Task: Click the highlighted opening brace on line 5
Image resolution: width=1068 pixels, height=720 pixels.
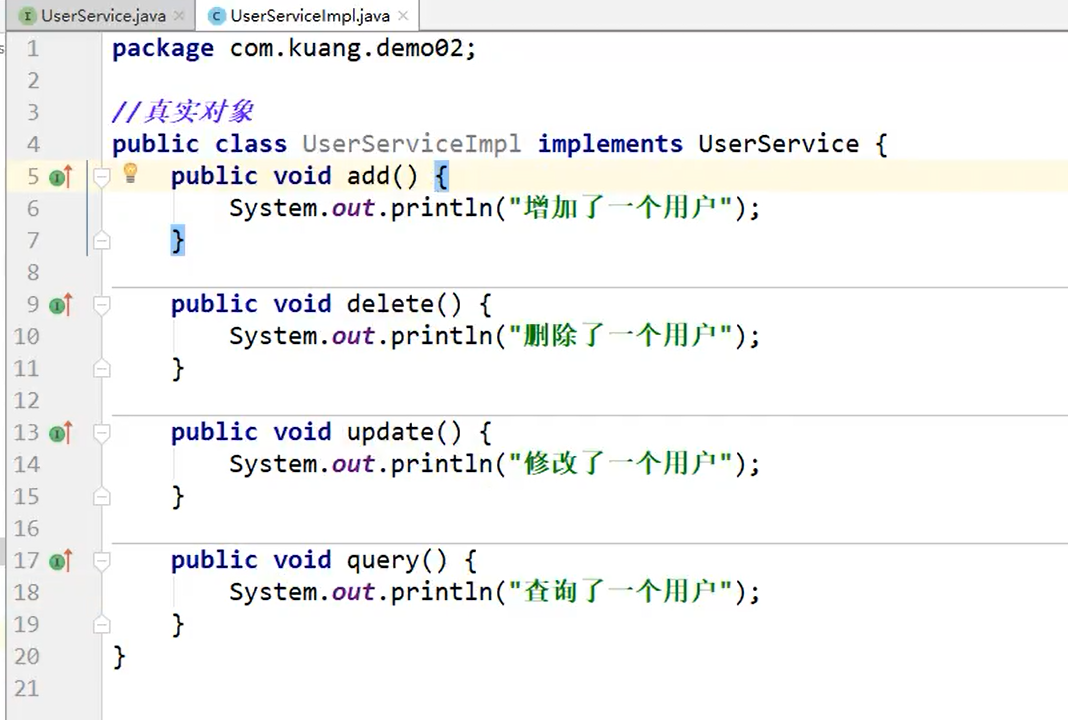Action: 441,177
